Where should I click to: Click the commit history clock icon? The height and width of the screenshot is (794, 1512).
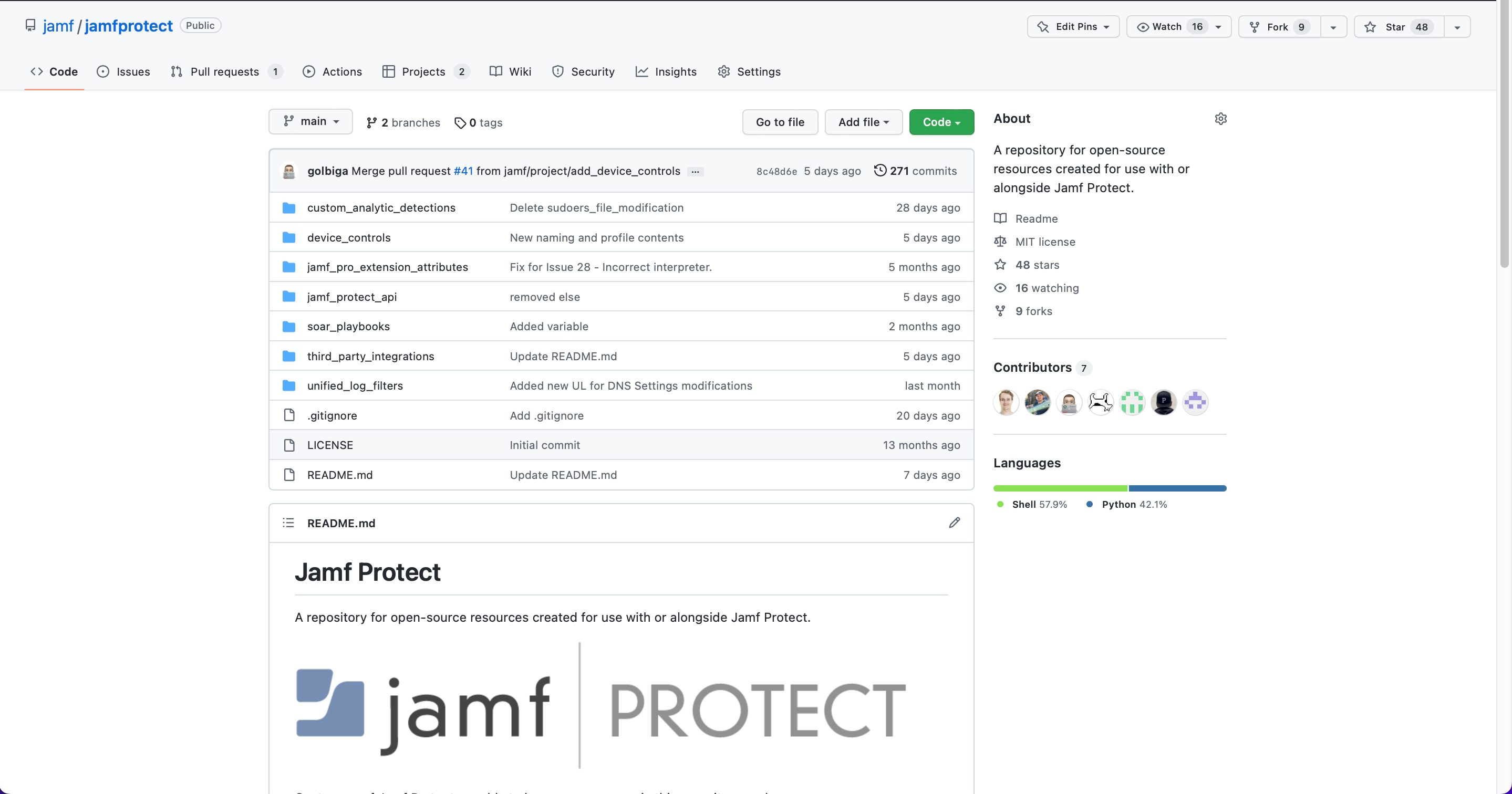coord(880,170)
